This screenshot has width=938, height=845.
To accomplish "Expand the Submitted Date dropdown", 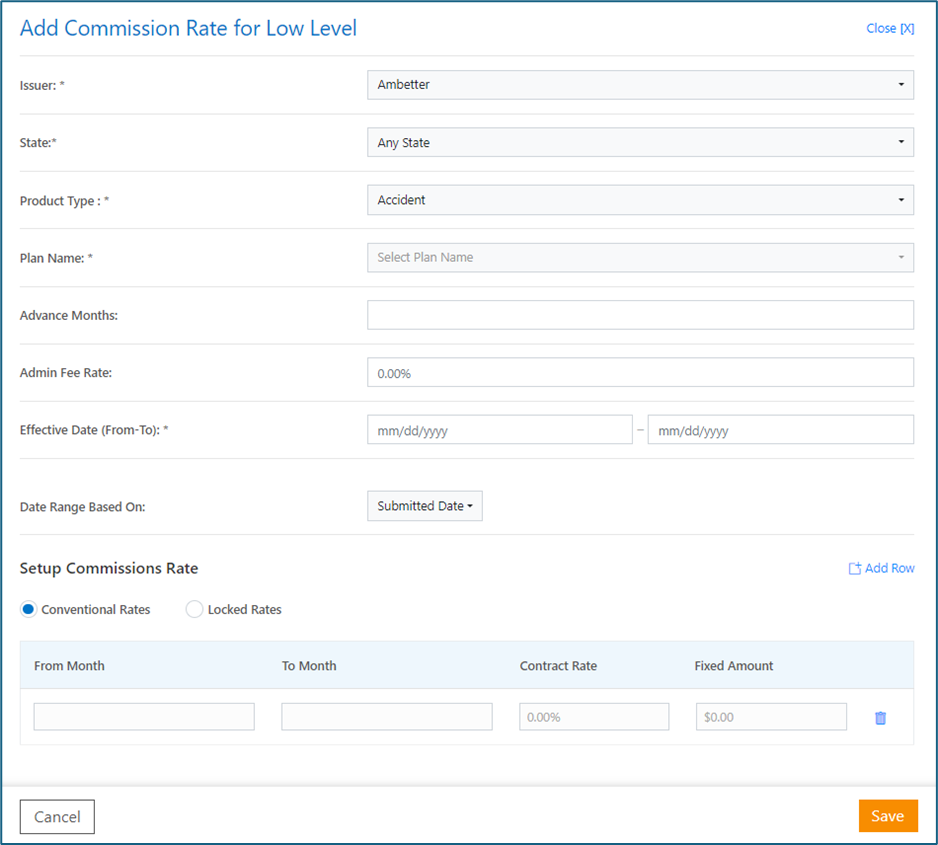I will [425, 506].
